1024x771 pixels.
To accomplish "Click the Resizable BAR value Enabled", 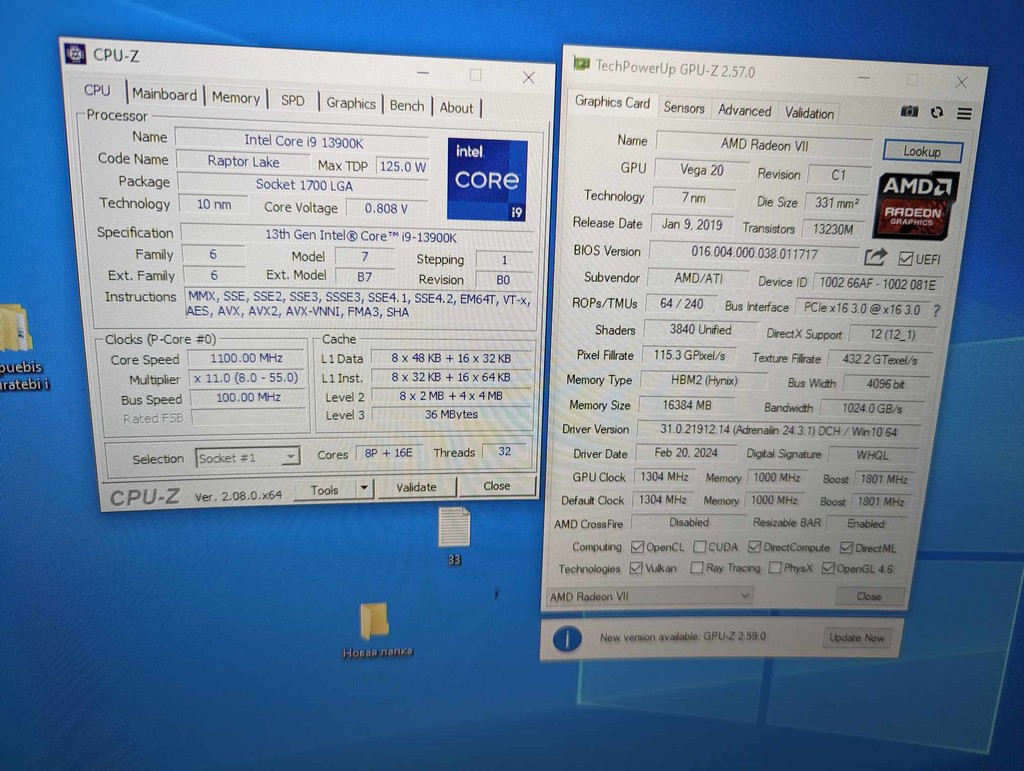I will click(865, 524).
